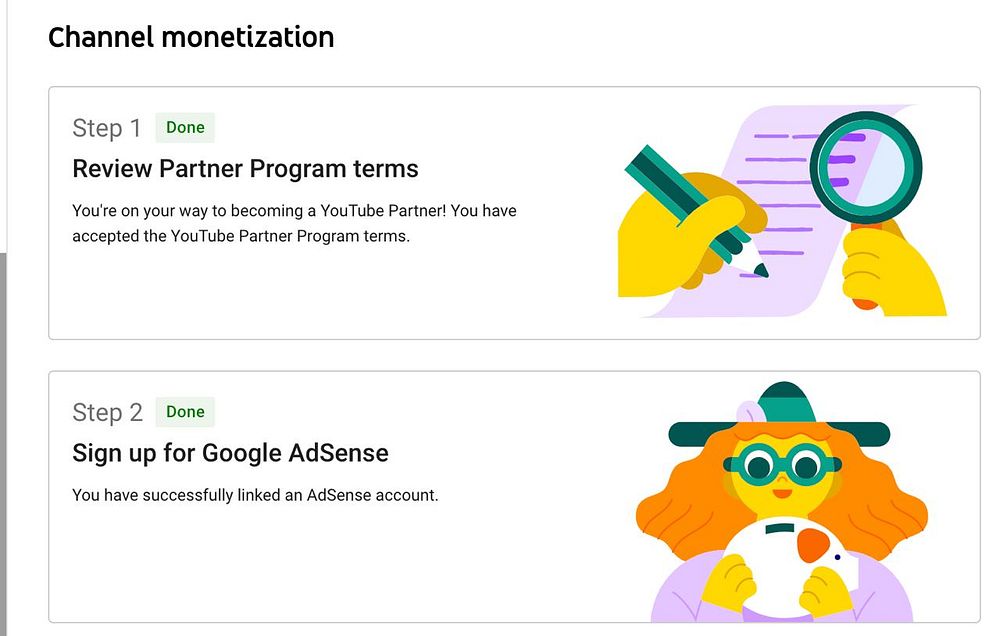Viewport: 1000px width, 636px height.
Task: Click the Done badge for Step 2
Action: coord(185,412)
